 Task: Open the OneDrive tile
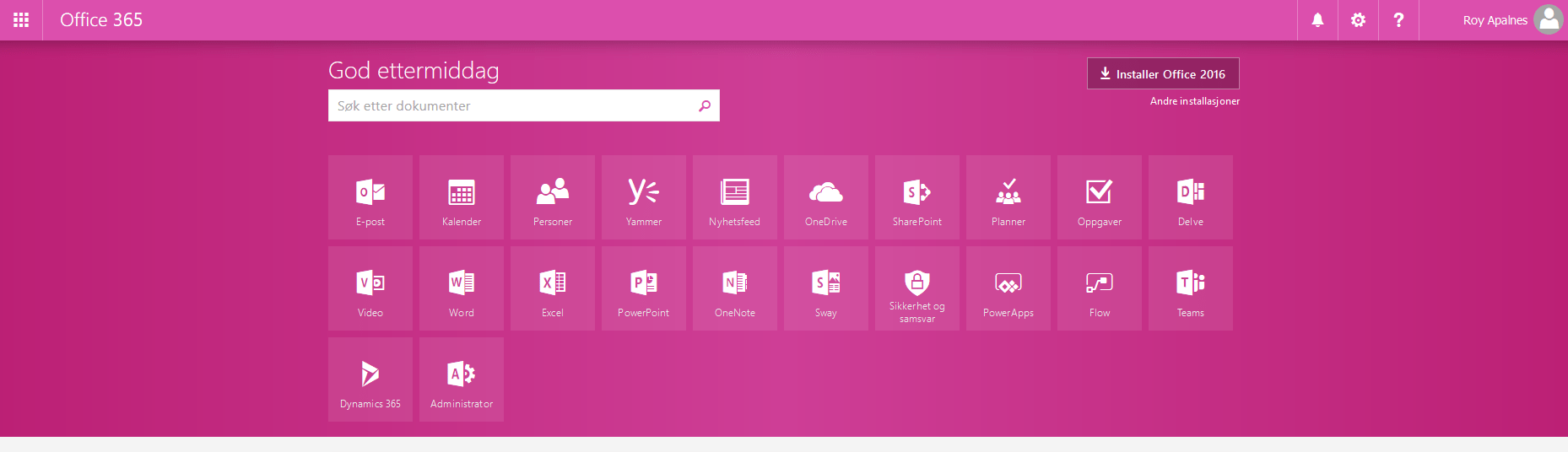(x=826, y=197)
